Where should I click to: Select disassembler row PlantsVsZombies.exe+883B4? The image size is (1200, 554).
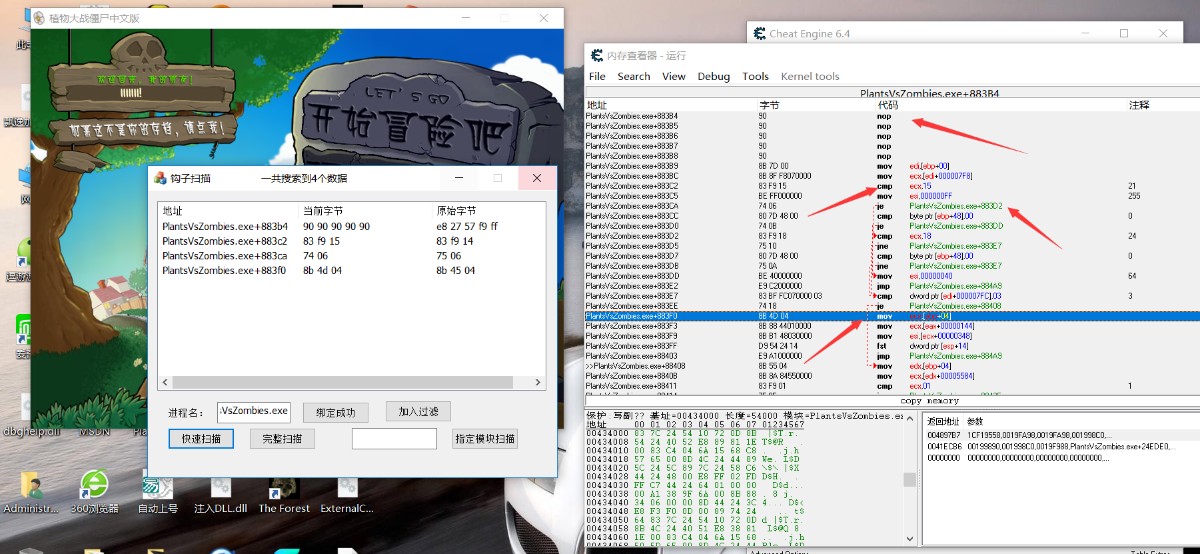892,116
